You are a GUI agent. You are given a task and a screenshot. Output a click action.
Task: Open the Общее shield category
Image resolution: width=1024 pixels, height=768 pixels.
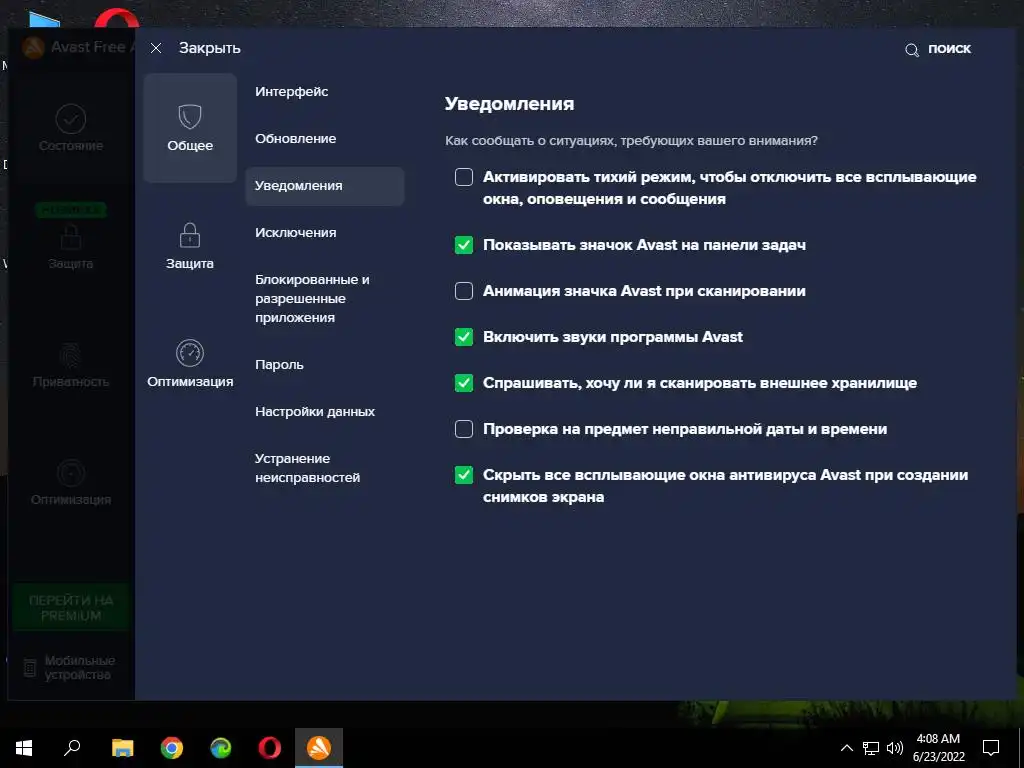190,128
